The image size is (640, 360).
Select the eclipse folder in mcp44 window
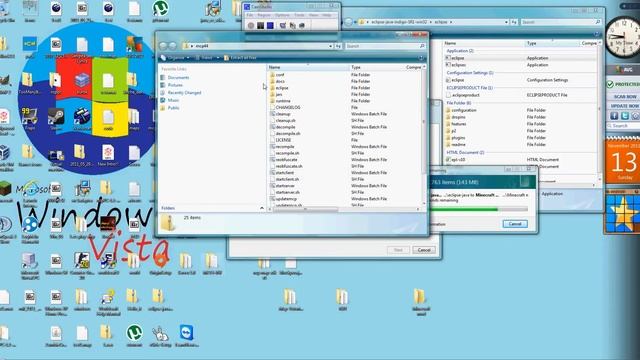279,88
